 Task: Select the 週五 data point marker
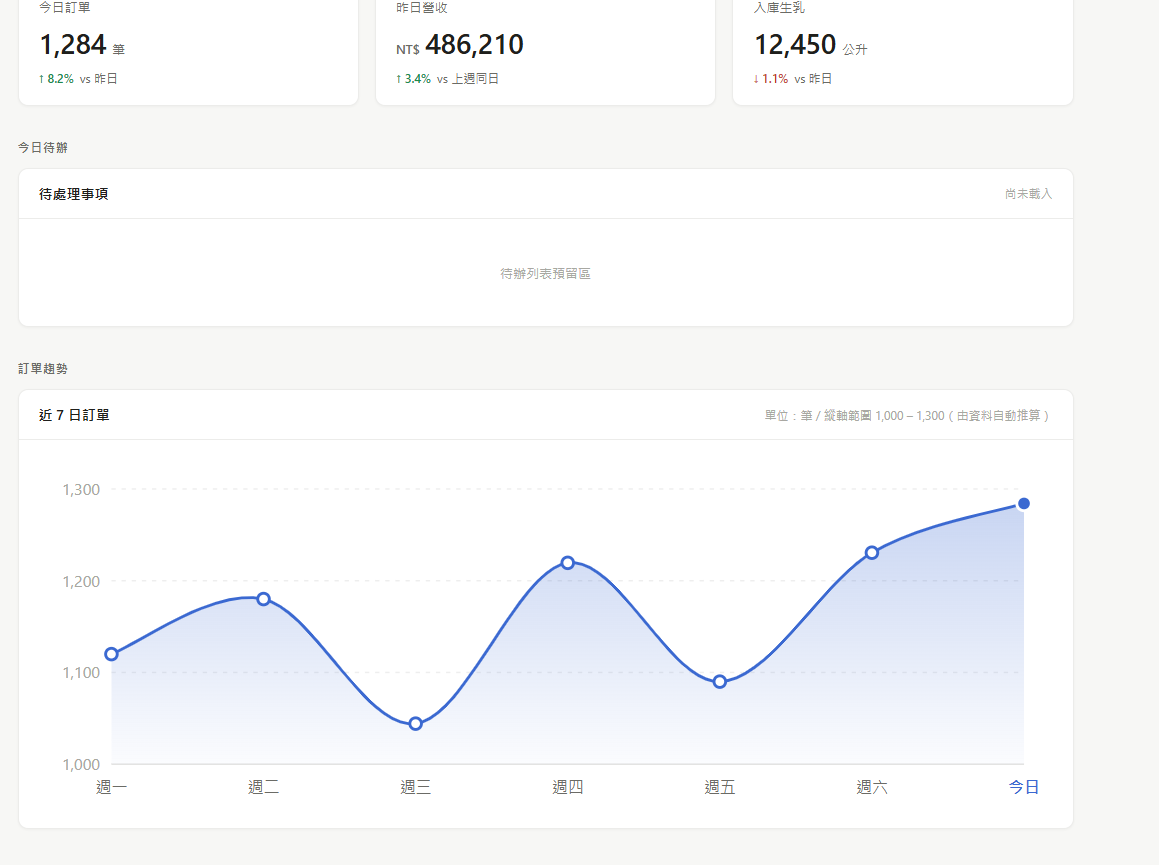(x=720, y=682)
